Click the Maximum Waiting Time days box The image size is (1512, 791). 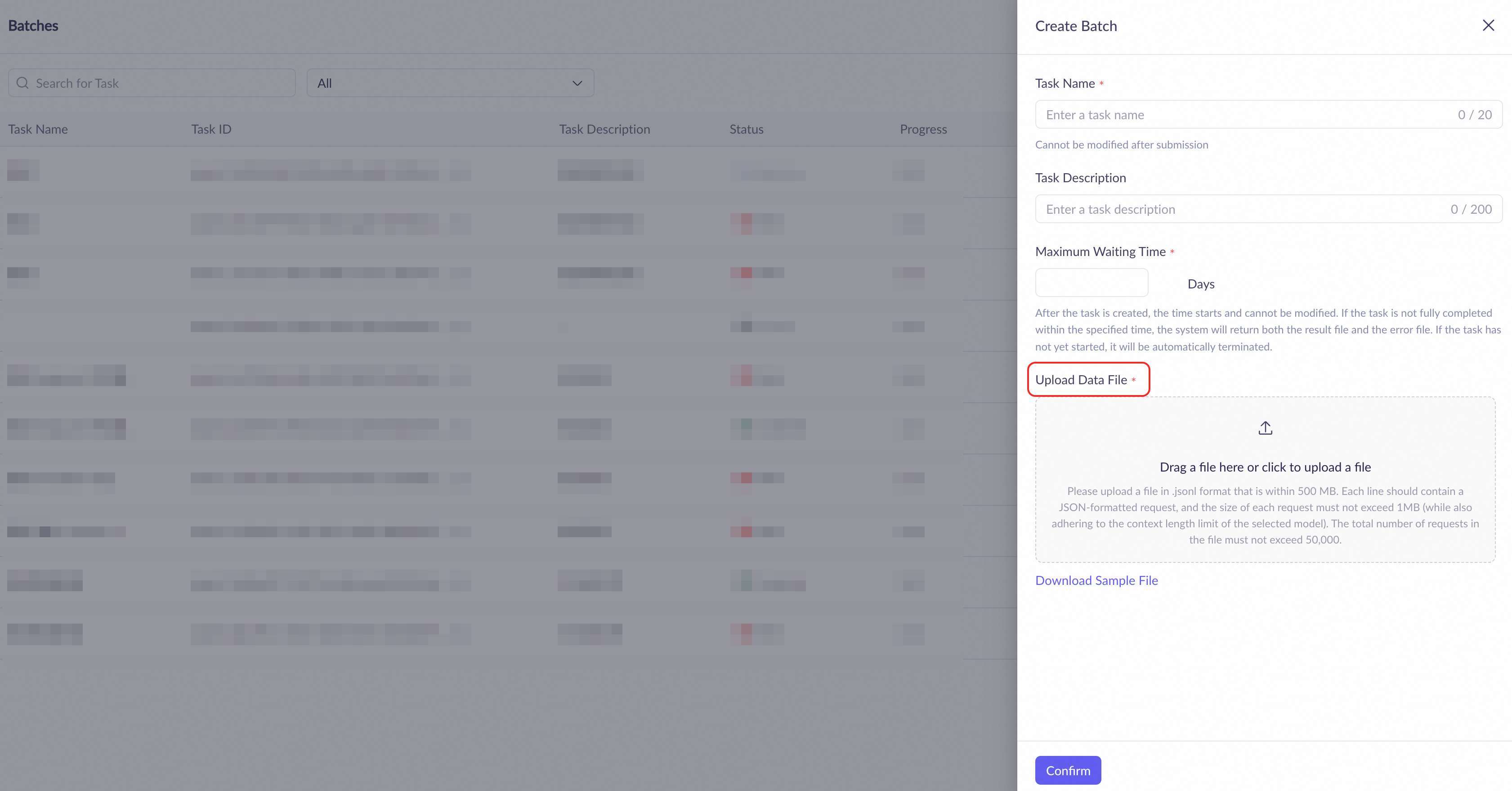(x=1091, y=283)
